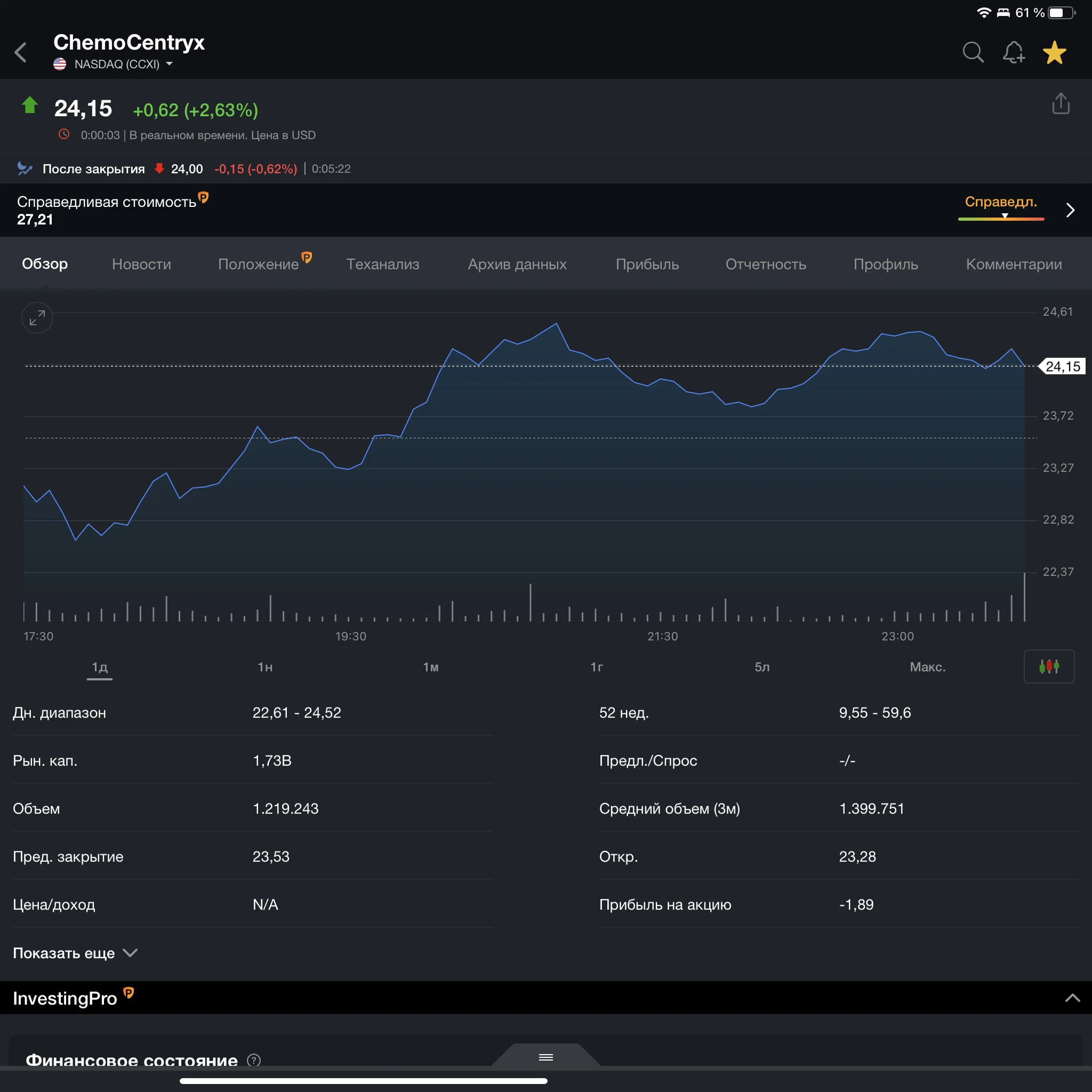Open the Прибыль tab

click(647, 264)
